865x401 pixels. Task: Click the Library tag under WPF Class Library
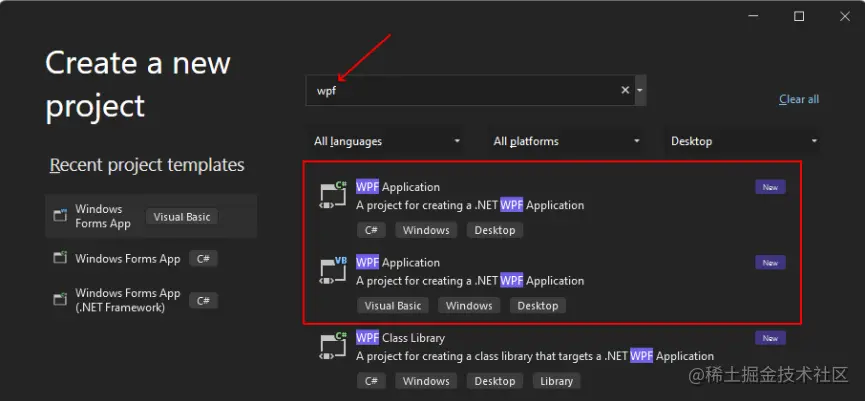point(556,381)
